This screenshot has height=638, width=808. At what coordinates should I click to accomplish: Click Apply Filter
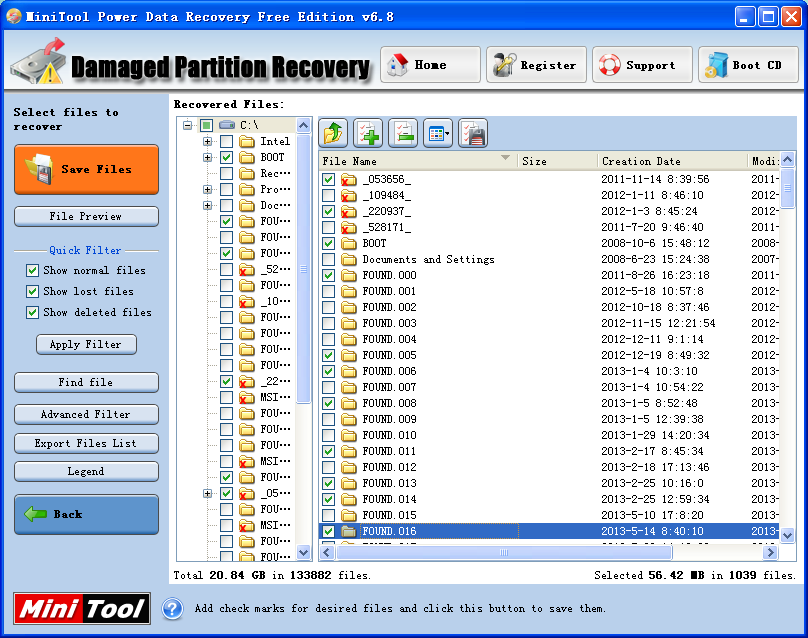pos(86,344)
